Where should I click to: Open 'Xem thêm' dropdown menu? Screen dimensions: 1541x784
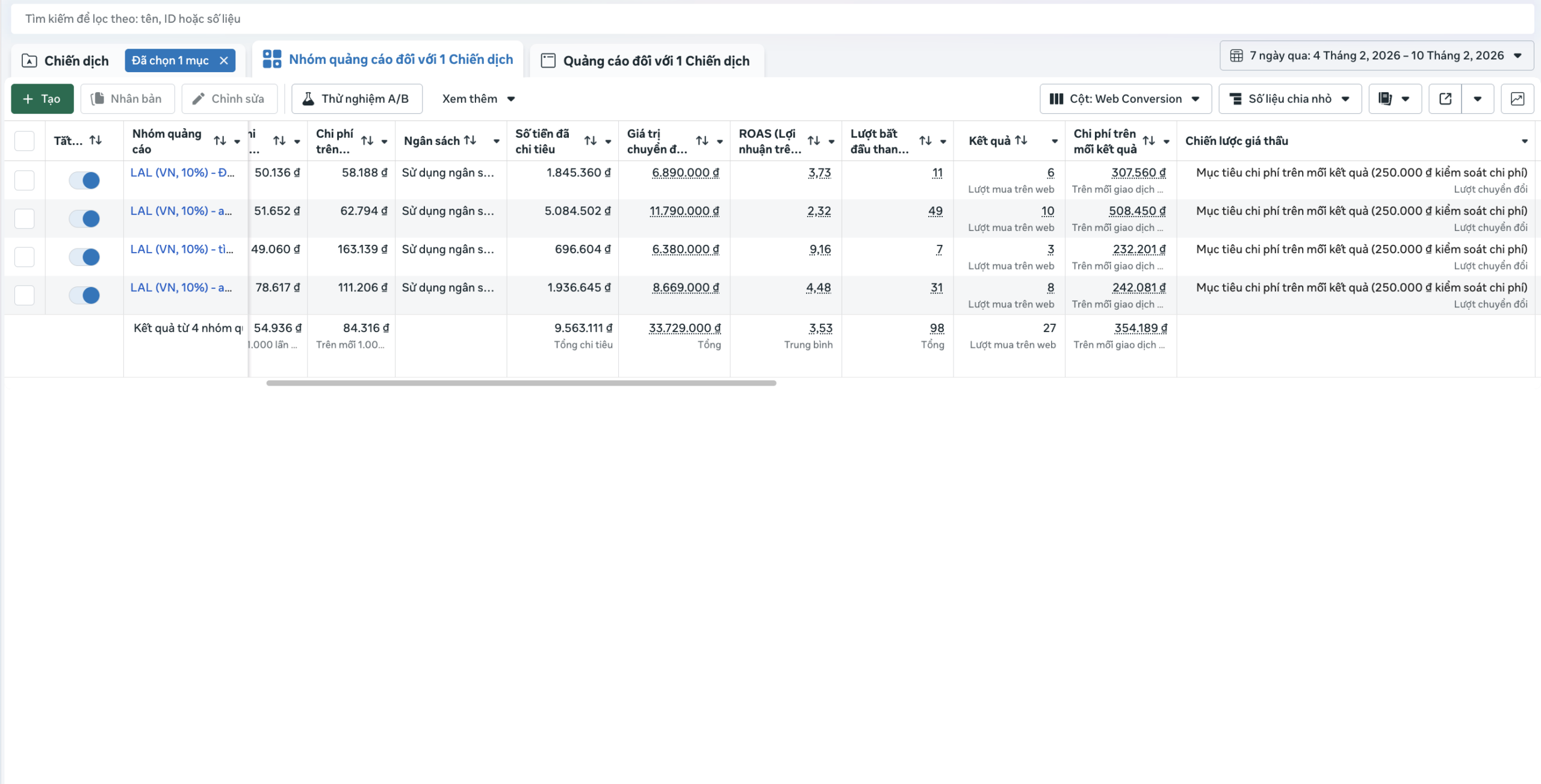coord(478,99)
